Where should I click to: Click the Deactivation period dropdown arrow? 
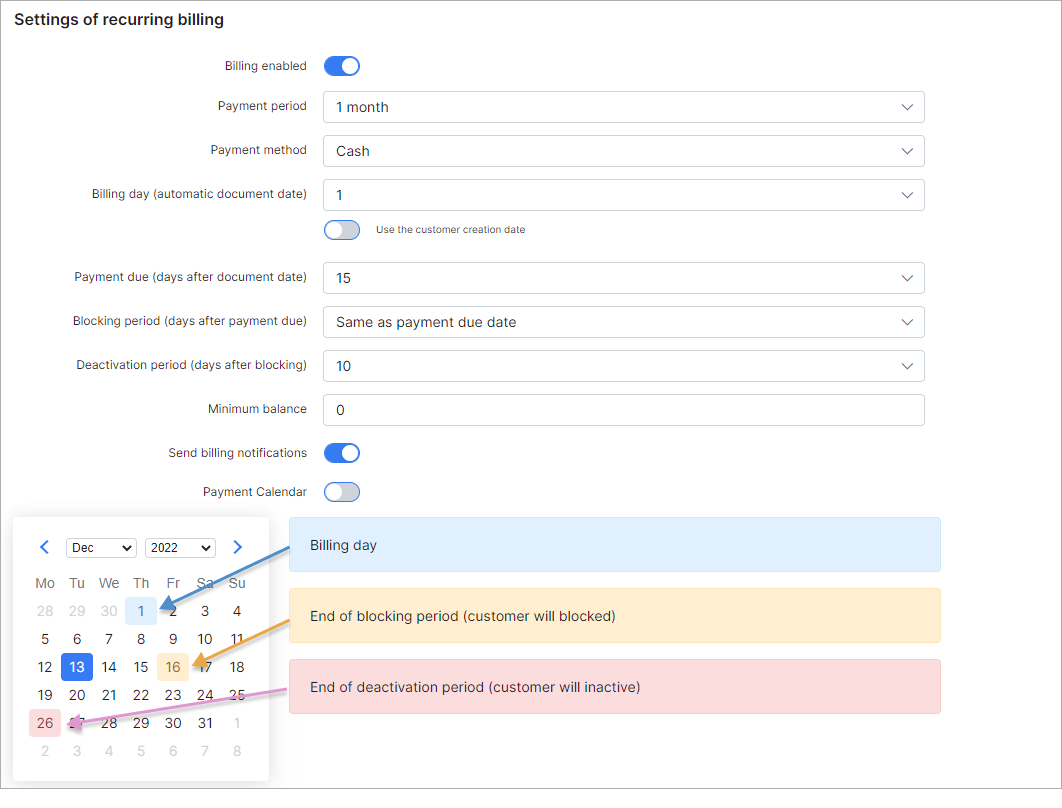(x=908, y=365)
